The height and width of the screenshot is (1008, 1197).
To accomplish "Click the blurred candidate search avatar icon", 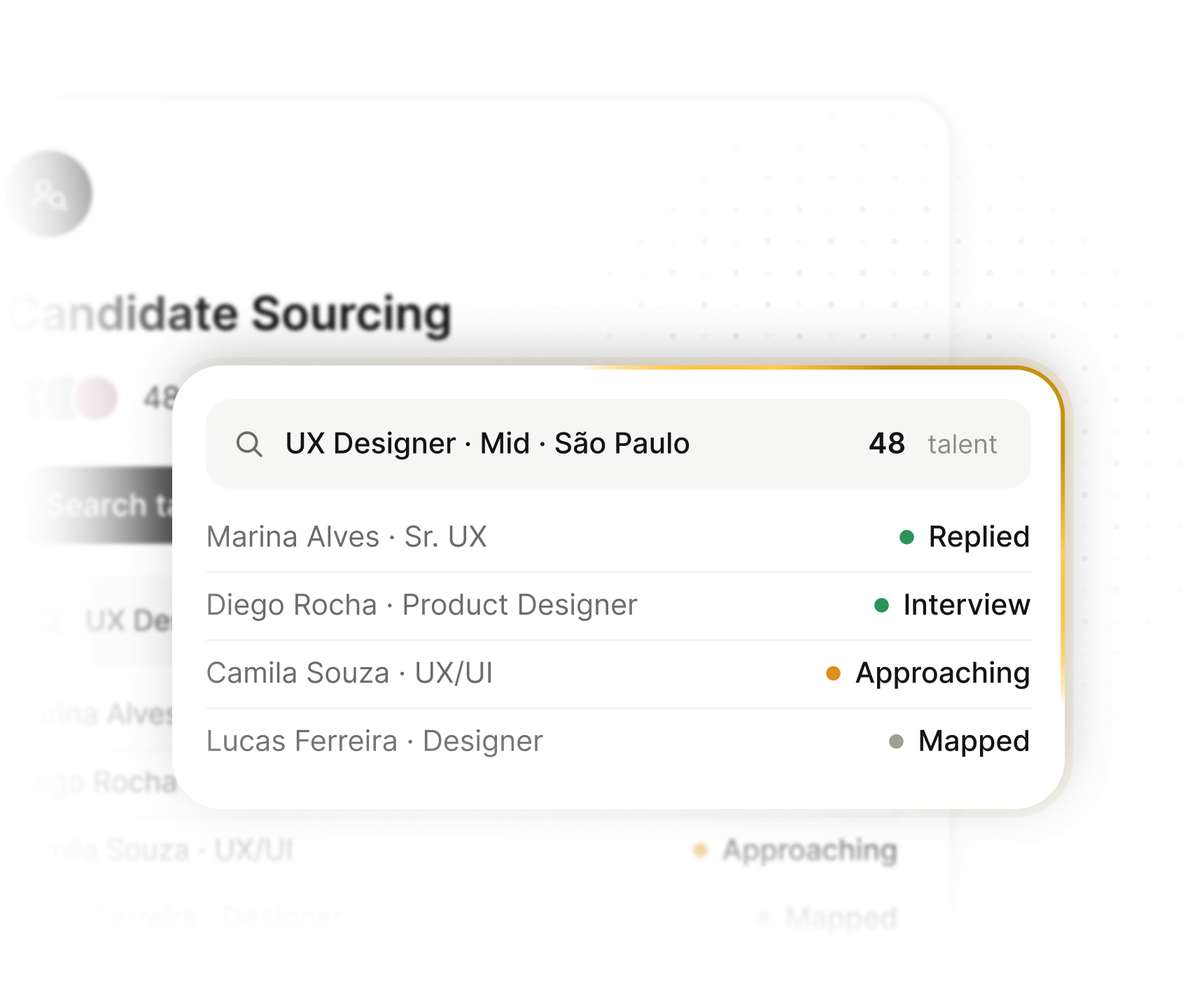I will pyautogui.click(x=50, y=194).
